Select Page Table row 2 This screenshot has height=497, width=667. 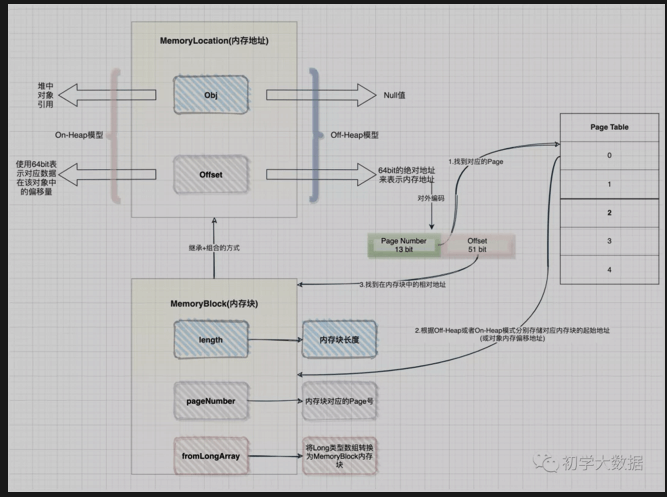click(x=609, y=213)
